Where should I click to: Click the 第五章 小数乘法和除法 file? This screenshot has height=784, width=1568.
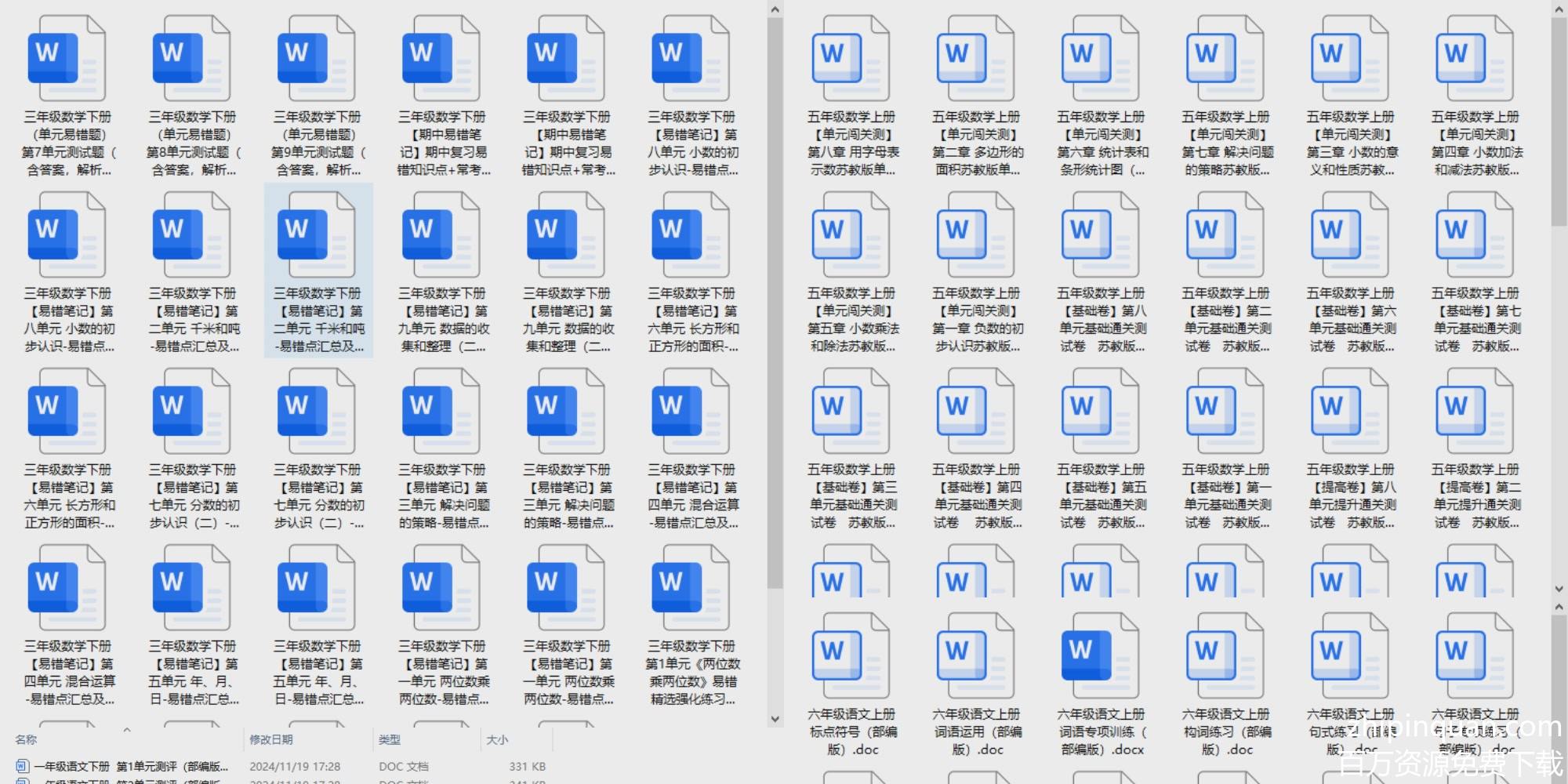[x=852, y=274]
